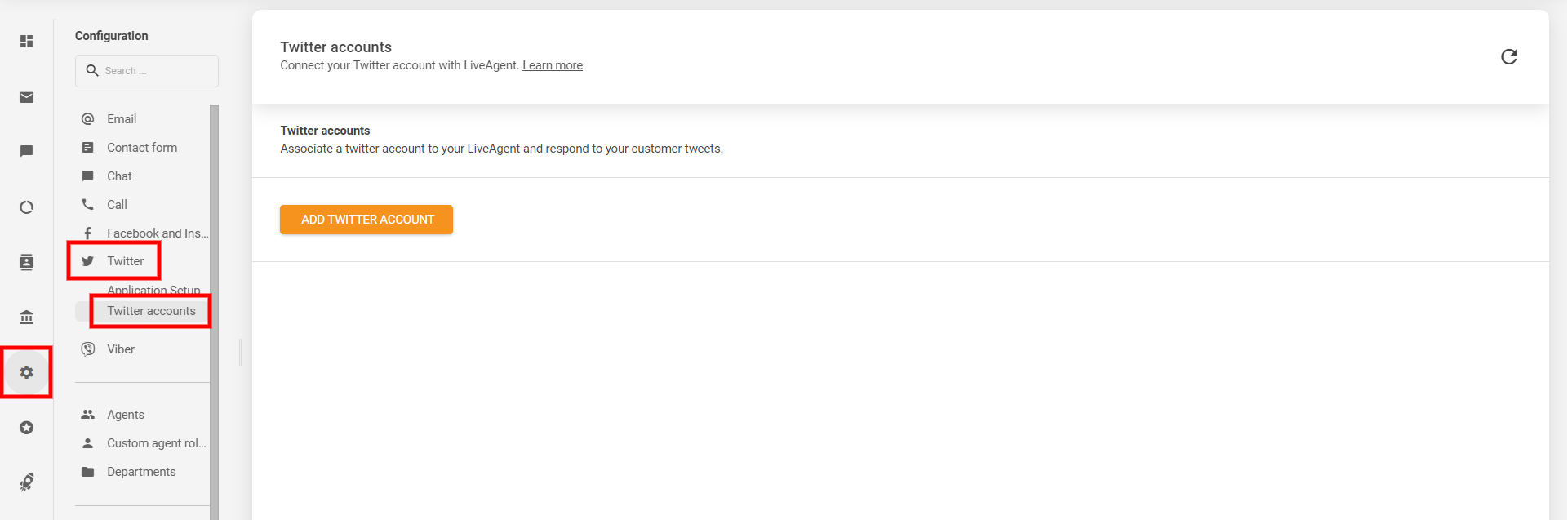Open the Knowledge base bank icon
Viewport: 1568px width, 520px height.
tap(27, 317)
